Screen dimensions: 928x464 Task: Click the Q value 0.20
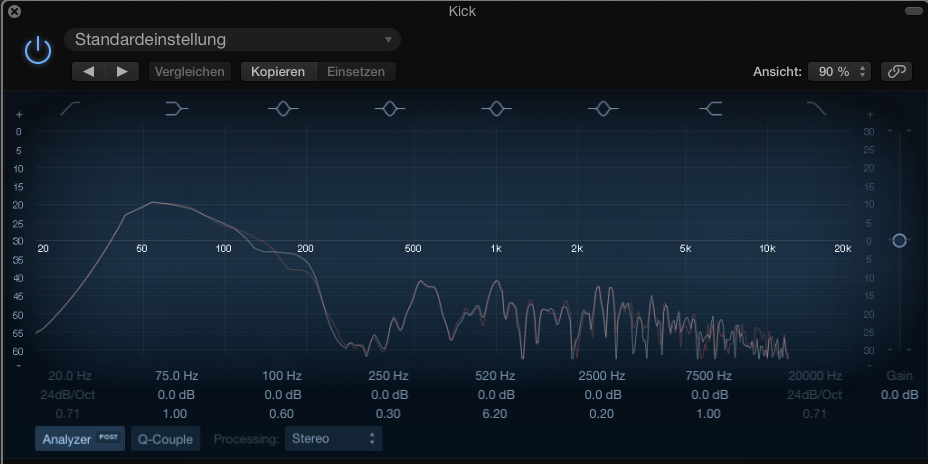(602, 414)
